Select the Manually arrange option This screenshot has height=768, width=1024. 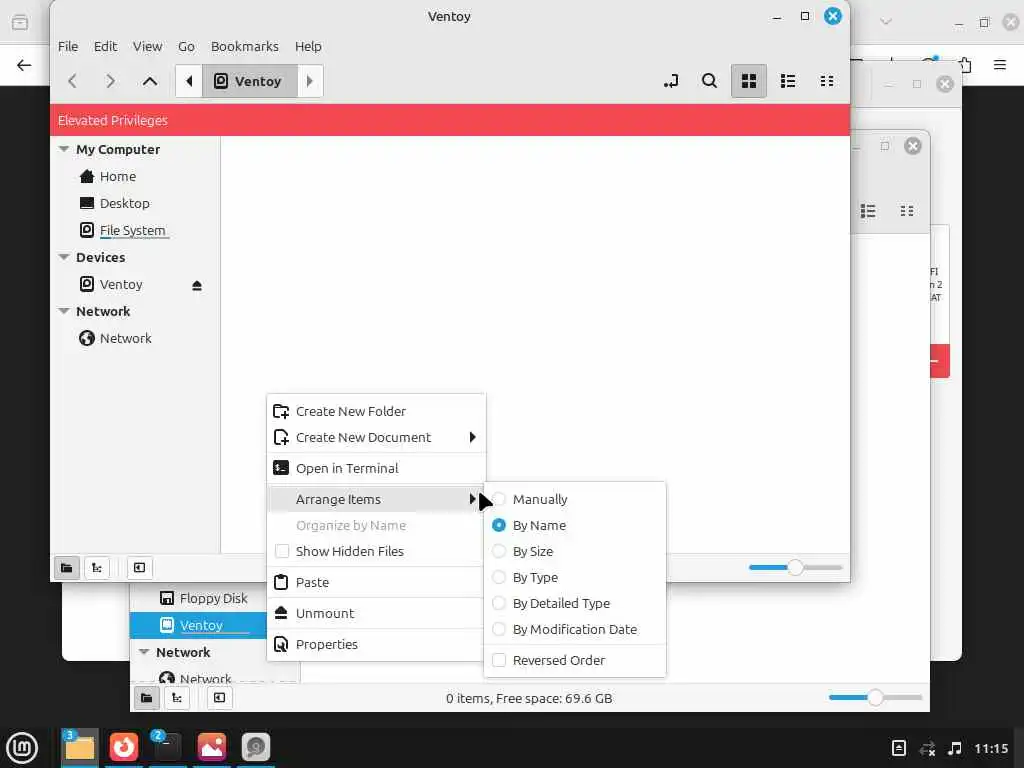click(575, 499)
